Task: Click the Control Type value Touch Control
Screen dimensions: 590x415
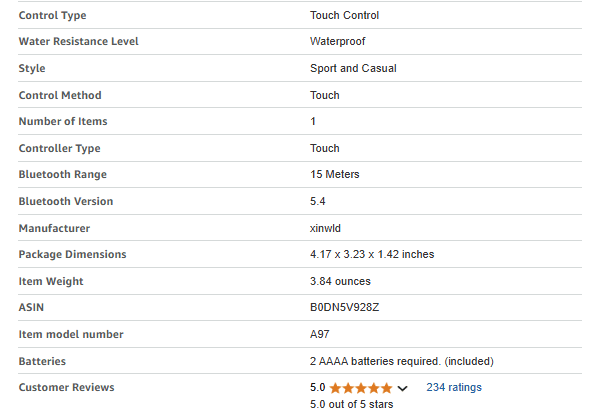Action: coord(344,15)
